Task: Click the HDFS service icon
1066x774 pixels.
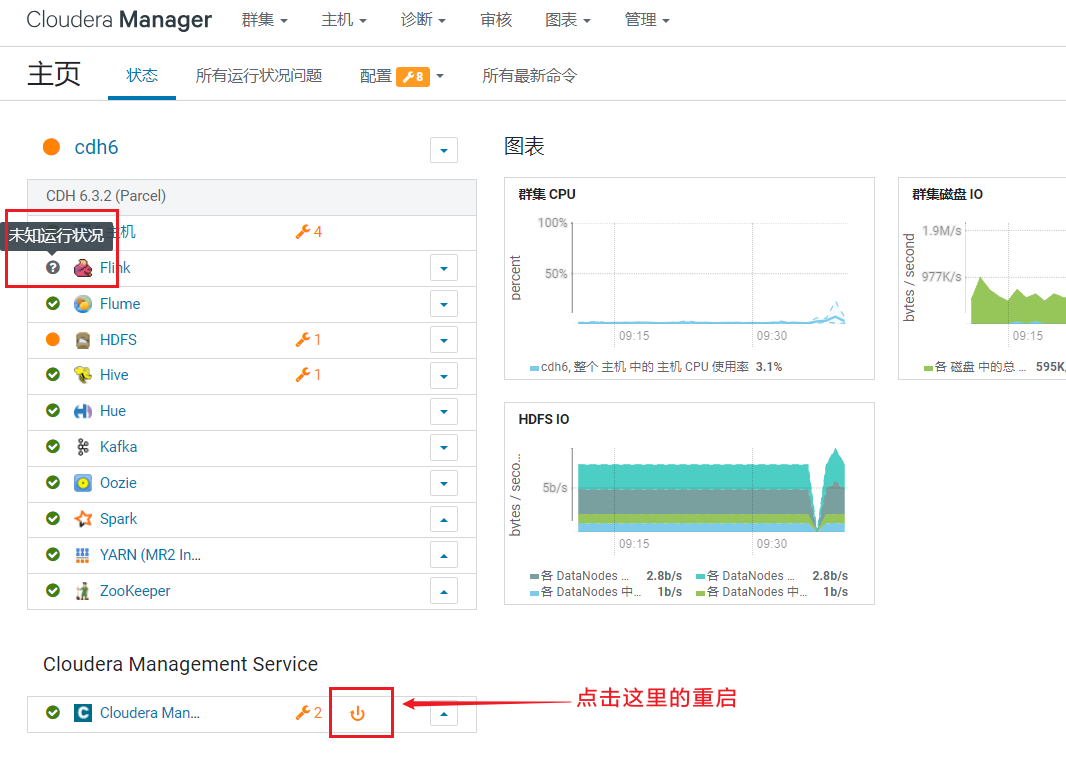Action: point(83,340)
